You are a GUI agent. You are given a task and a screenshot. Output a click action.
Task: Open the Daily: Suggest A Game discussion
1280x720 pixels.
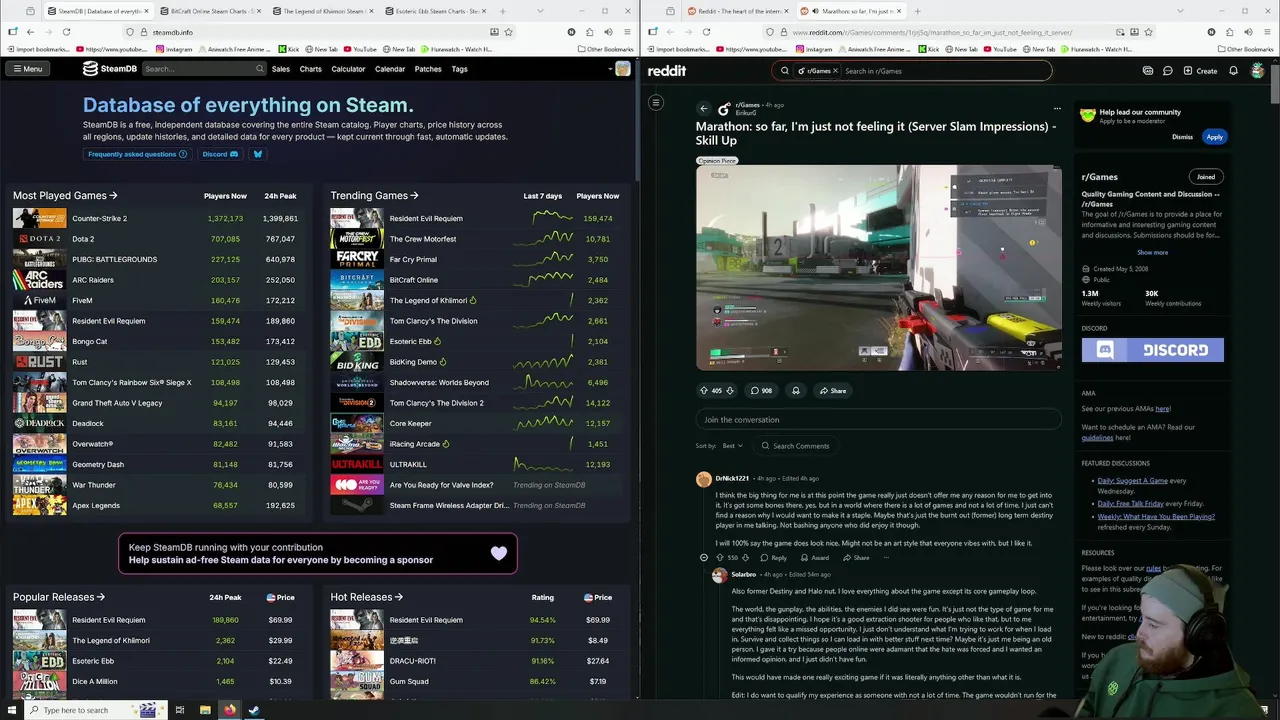point(1132,481)
